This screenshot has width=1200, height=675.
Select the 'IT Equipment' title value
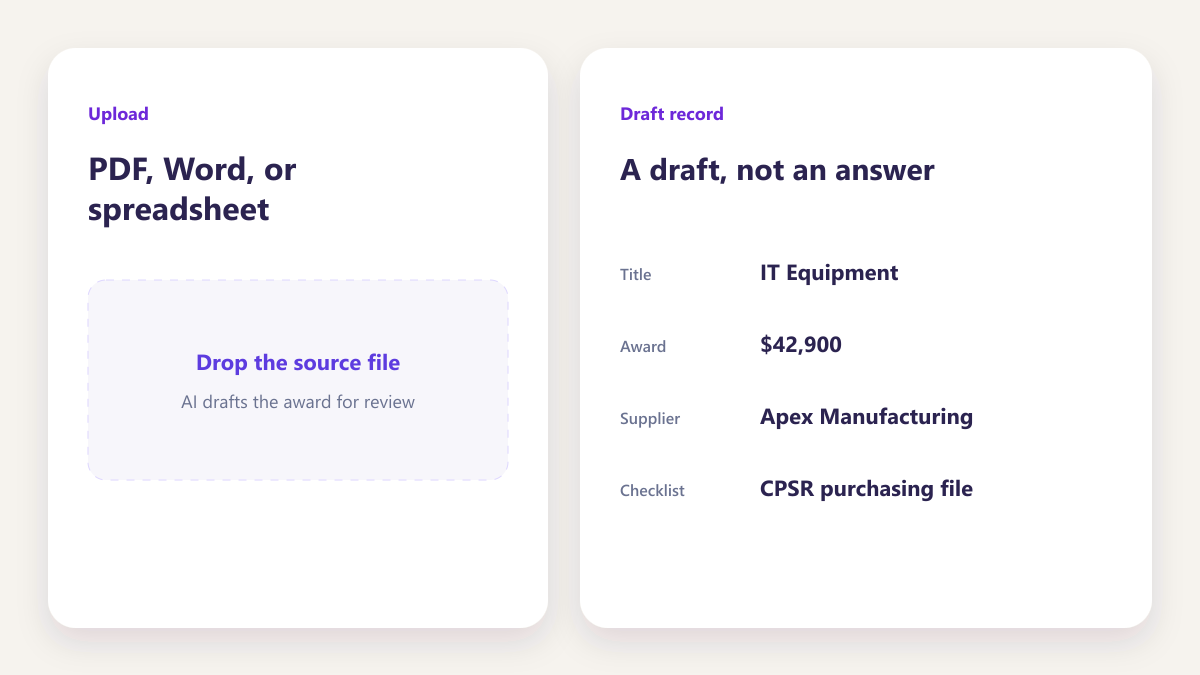(x=829, y=272)
